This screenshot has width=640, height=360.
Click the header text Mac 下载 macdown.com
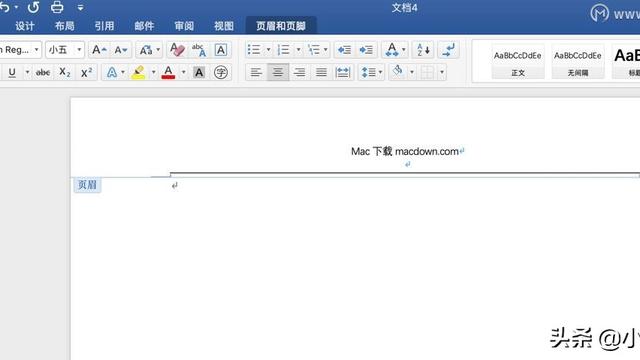click(404, 151)
